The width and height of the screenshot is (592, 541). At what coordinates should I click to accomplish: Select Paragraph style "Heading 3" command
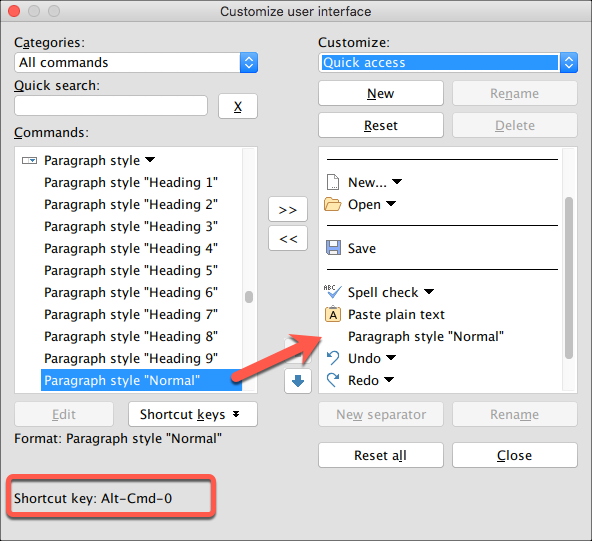131,227
